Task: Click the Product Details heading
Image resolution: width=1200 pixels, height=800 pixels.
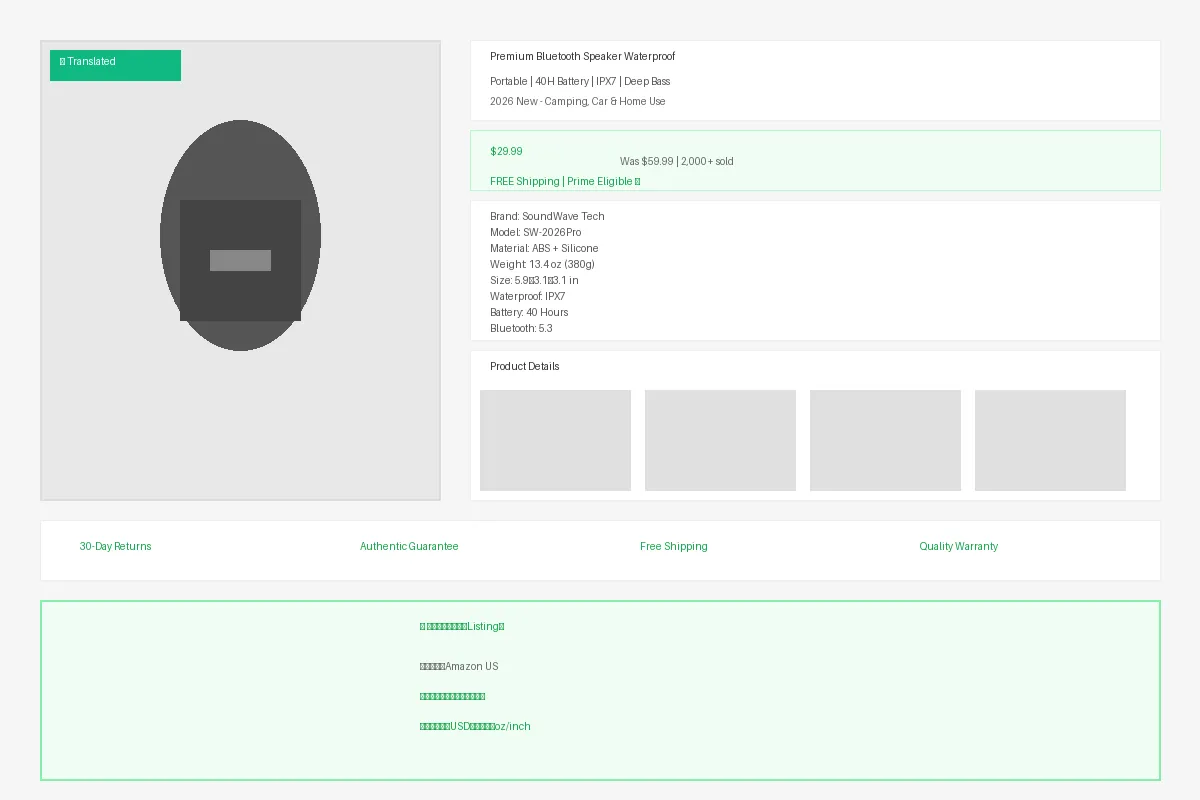Action: coord(525,367)
